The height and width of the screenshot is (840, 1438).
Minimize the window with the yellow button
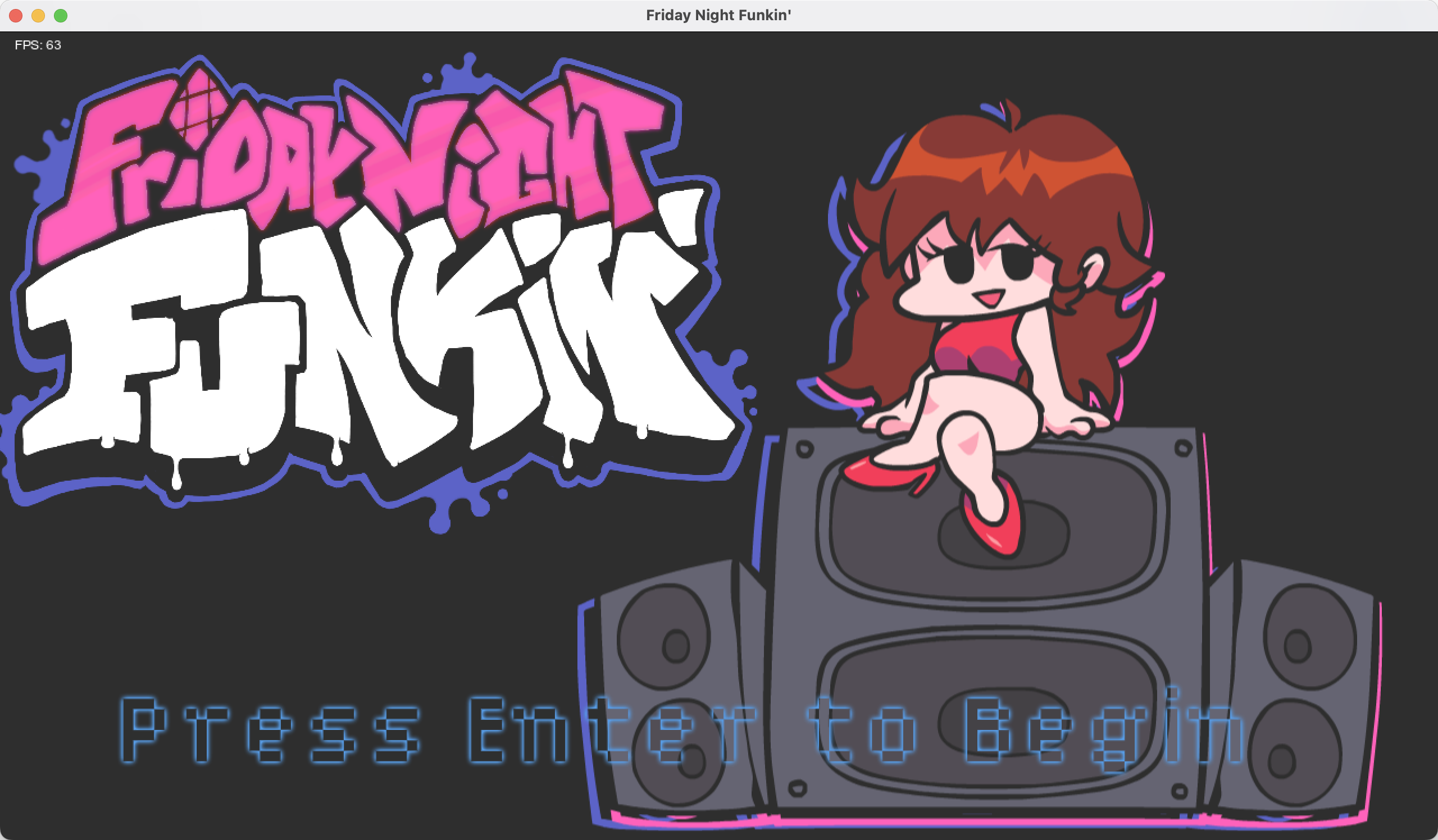(x=38, y=15)
